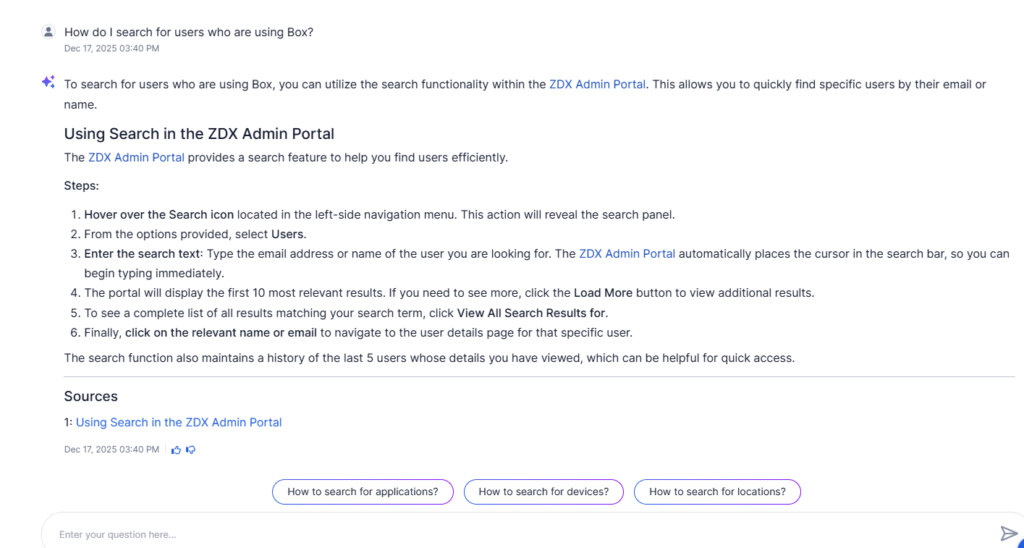The image size is (1024, 548).
Task: Choose 'How to search for devices?' suggestion
Action: pyautogui.click(x=544, y=492)
